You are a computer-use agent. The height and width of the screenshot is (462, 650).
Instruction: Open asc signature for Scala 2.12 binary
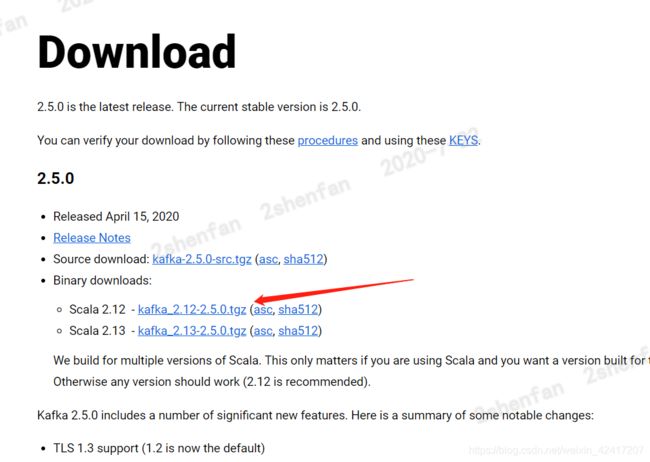263,309
